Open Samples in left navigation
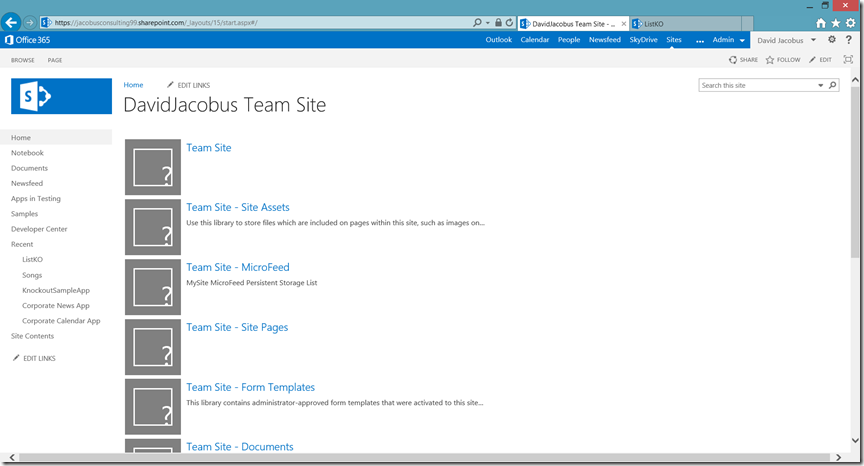 24,214
